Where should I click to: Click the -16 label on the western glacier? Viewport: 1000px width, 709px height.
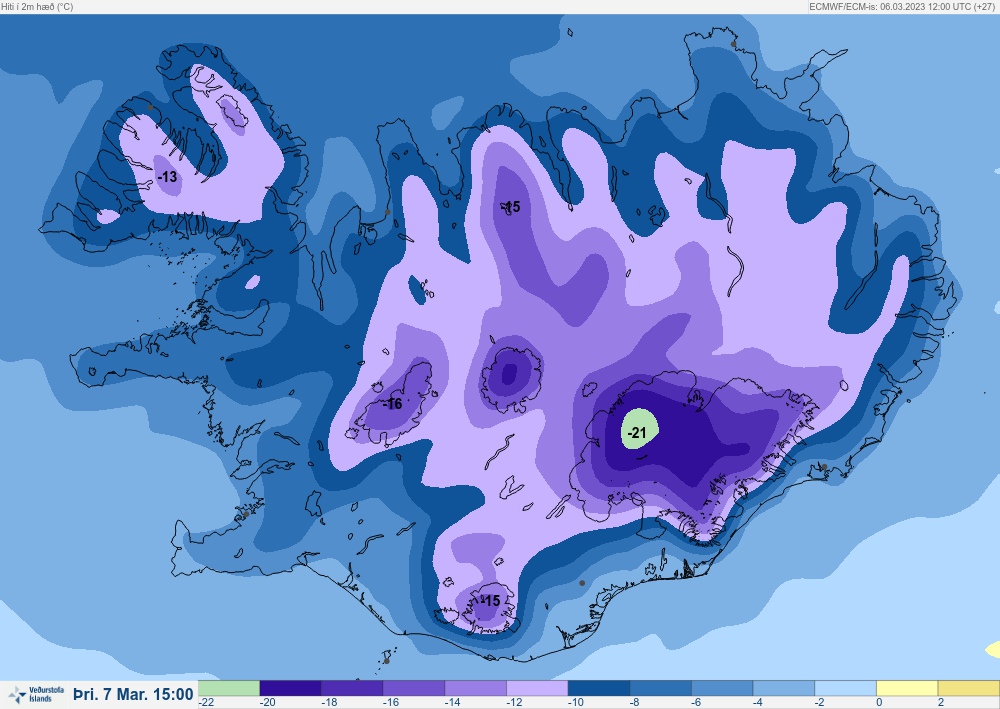392,404
